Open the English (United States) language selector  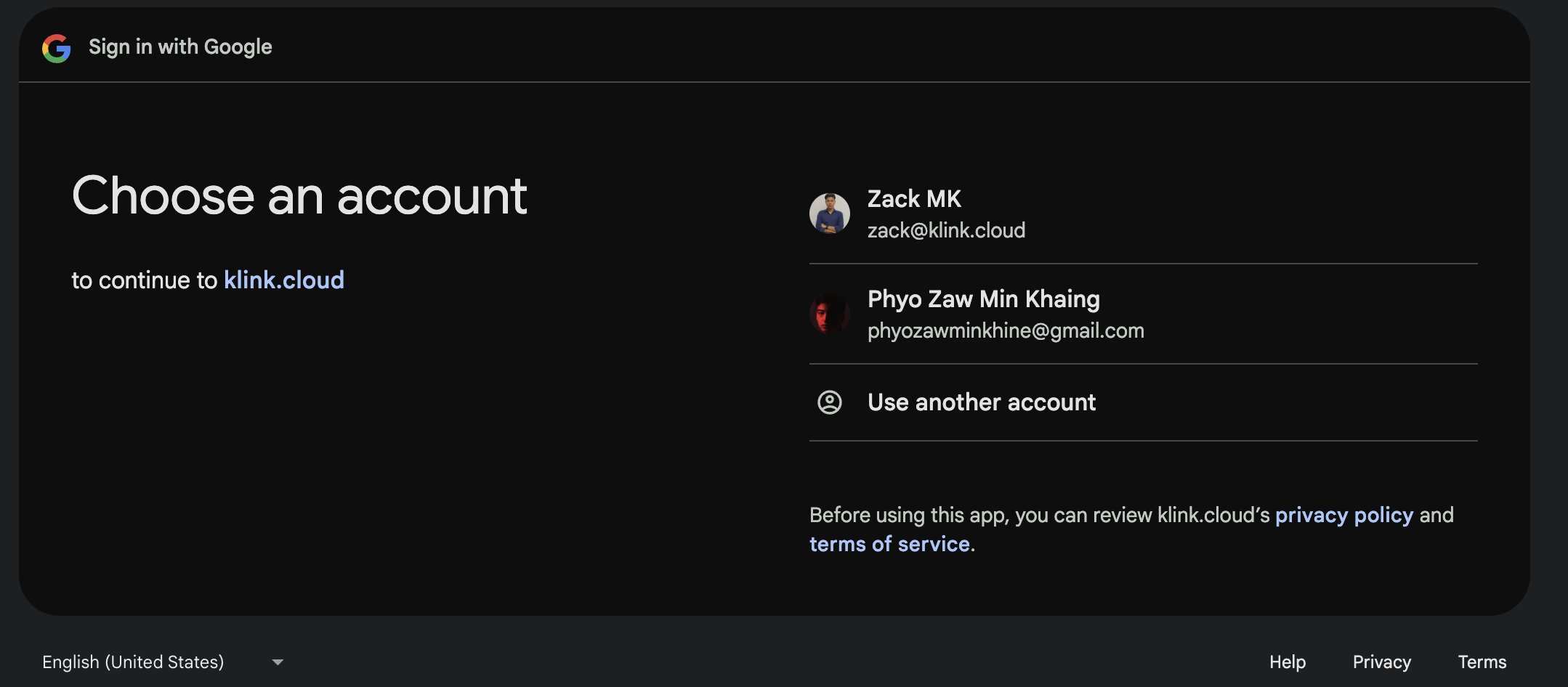tap(133, 662)
